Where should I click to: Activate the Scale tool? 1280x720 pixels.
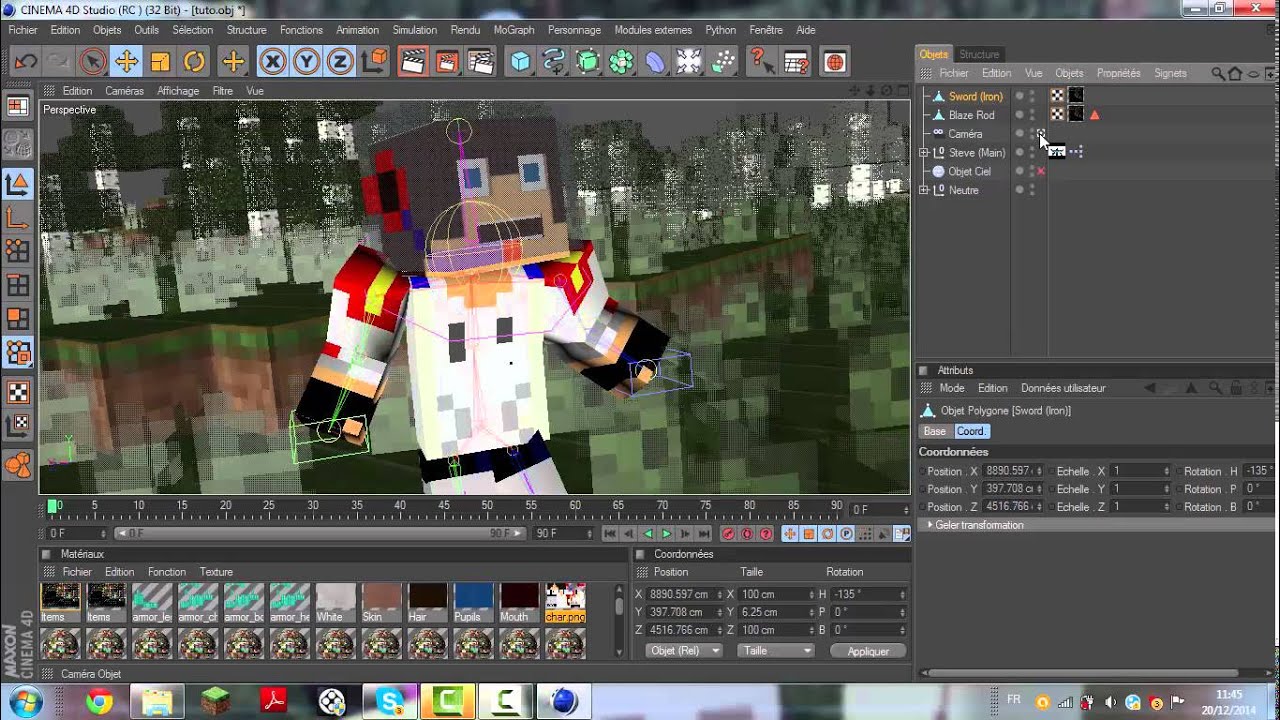[x=160, y=62]
